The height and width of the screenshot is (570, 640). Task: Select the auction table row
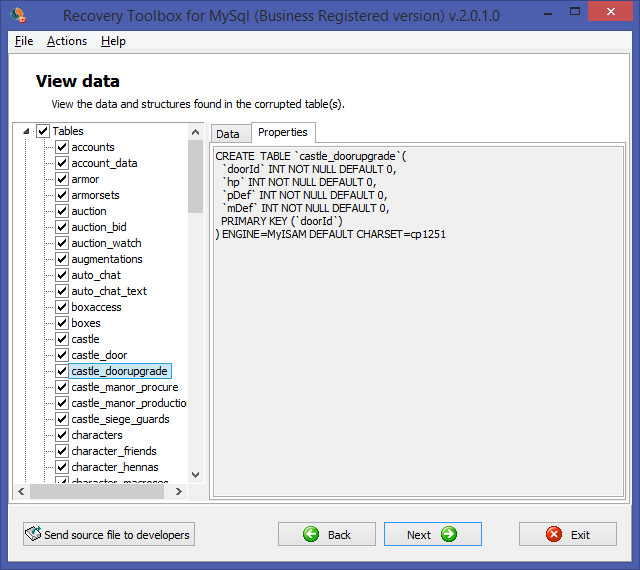89,211
